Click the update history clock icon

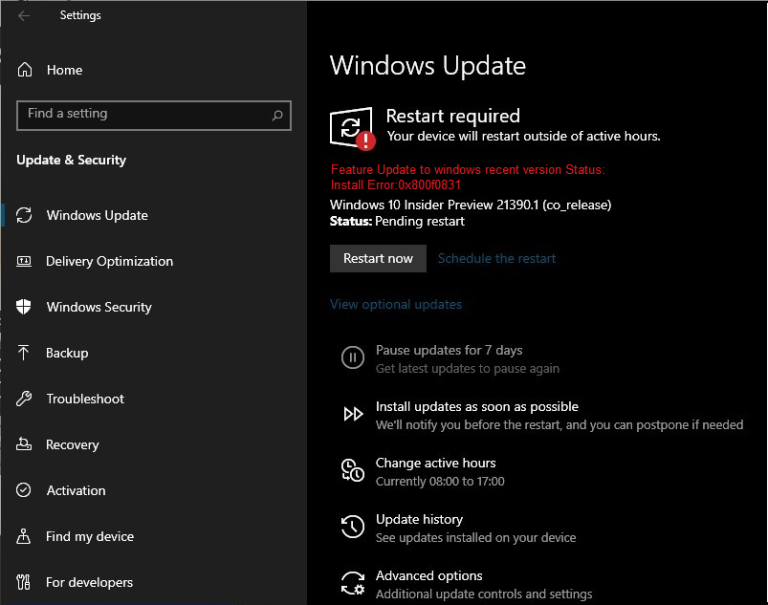353,527
